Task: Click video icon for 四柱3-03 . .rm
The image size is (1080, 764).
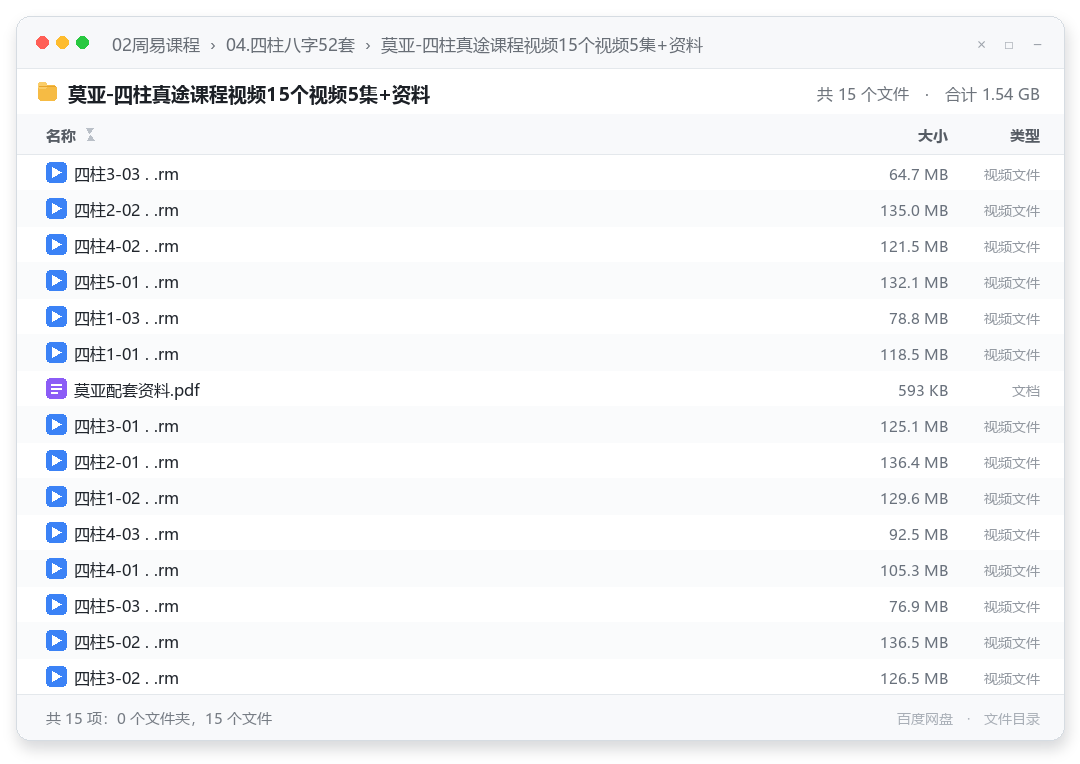Action: pyautogui.click(x=56, y=173)
